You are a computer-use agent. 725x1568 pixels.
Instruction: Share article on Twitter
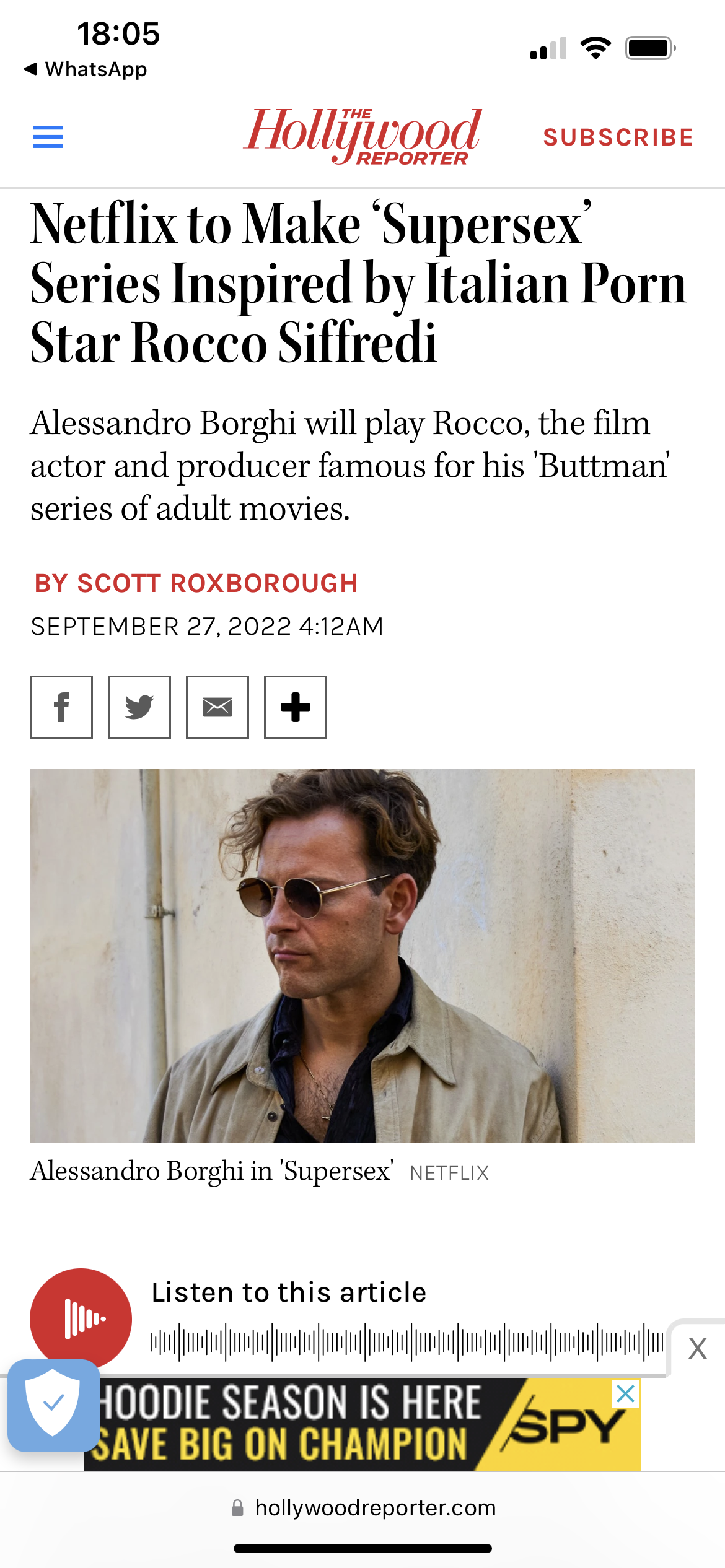pyautogui.click(x=139, y=707)
